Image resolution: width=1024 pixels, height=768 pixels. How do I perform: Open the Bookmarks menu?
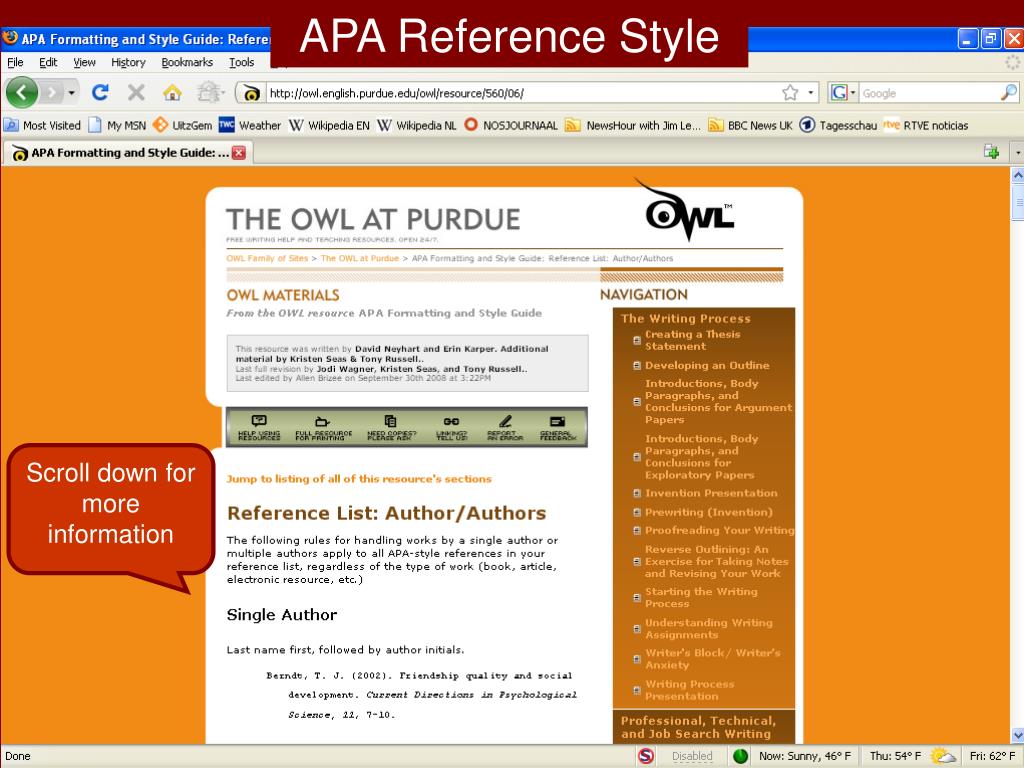187,62
